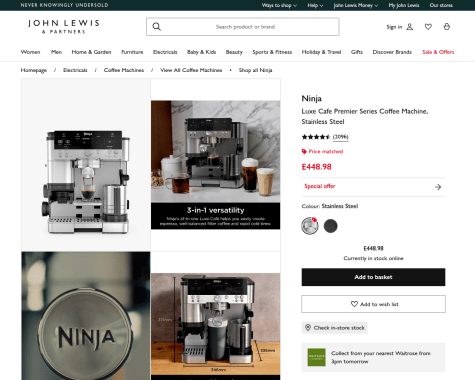Click the Collect from nearest Waitrose banner
The image size is (475, 380).
(x=373, y=357)
